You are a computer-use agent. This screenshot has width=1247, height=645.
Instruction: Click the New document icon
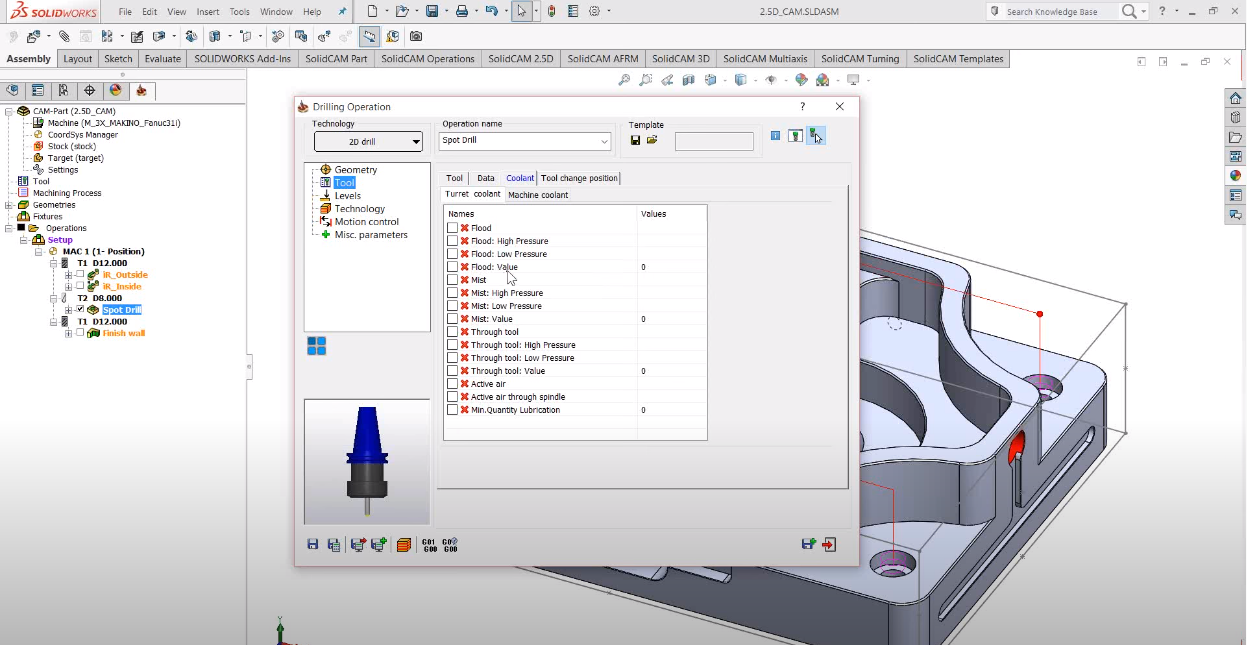[x=372, y=11]
